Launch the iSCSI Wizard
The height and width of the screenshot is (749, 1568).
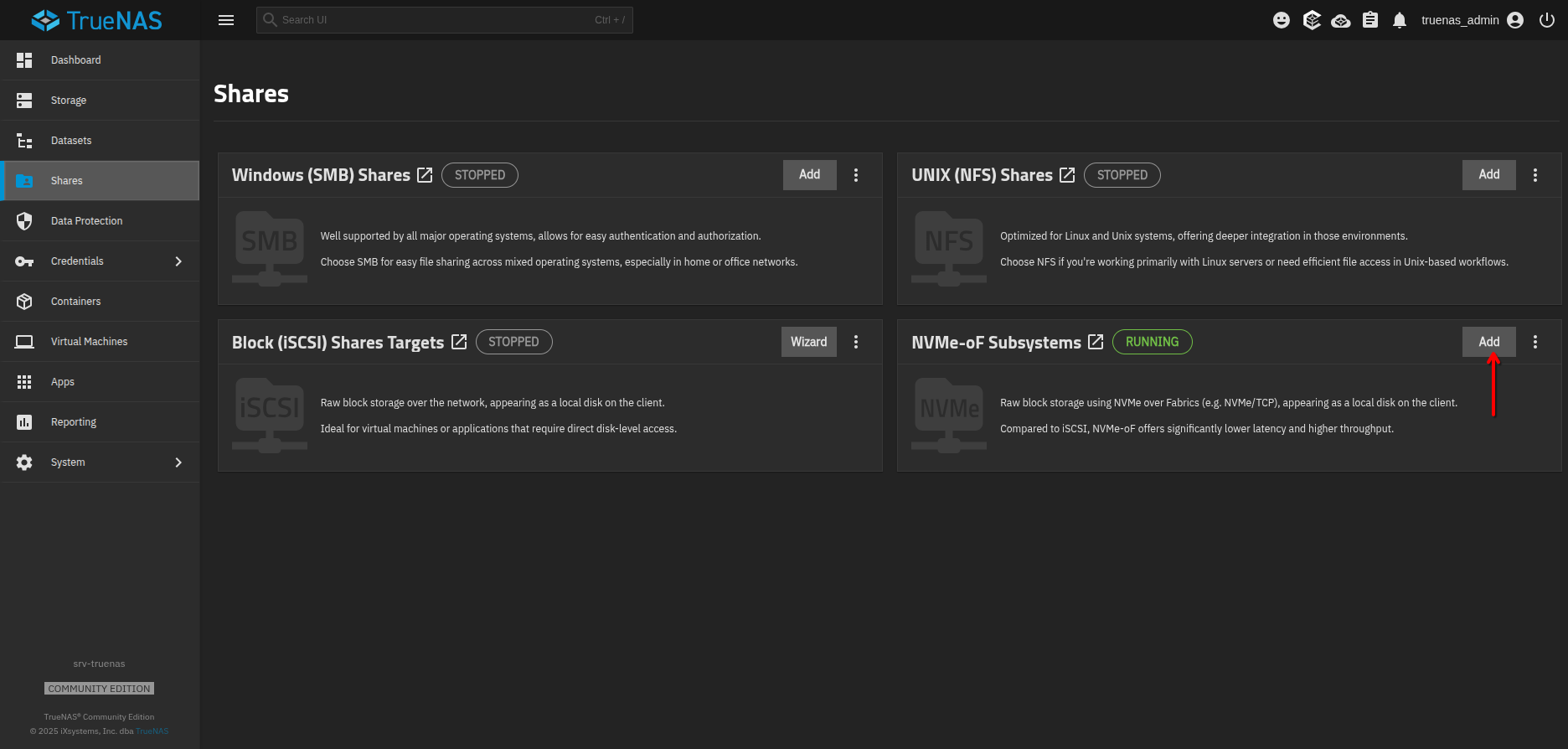coord(808,342)
